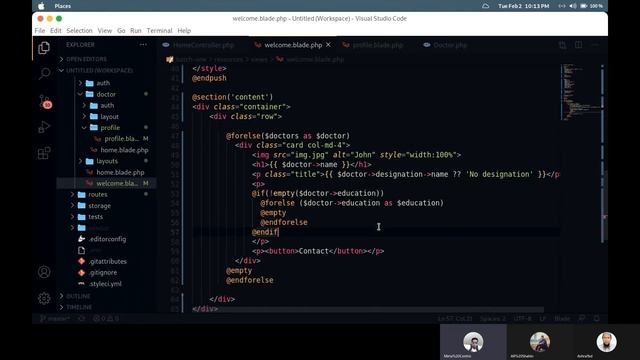
Task: Click the Blade language mode in status bar
Action: [562, 318]
